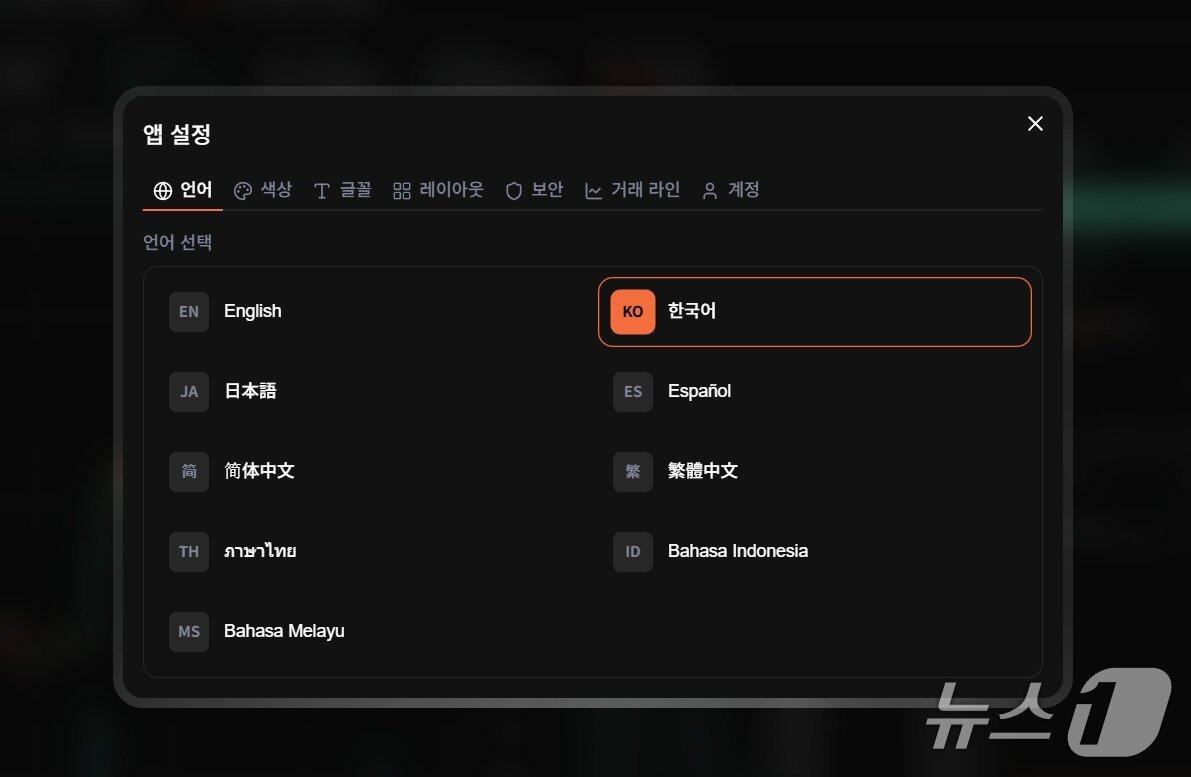This screenshot has width=1191, height=777.
Task: Select the 繁體中文 language option
Action: (702, 471)
